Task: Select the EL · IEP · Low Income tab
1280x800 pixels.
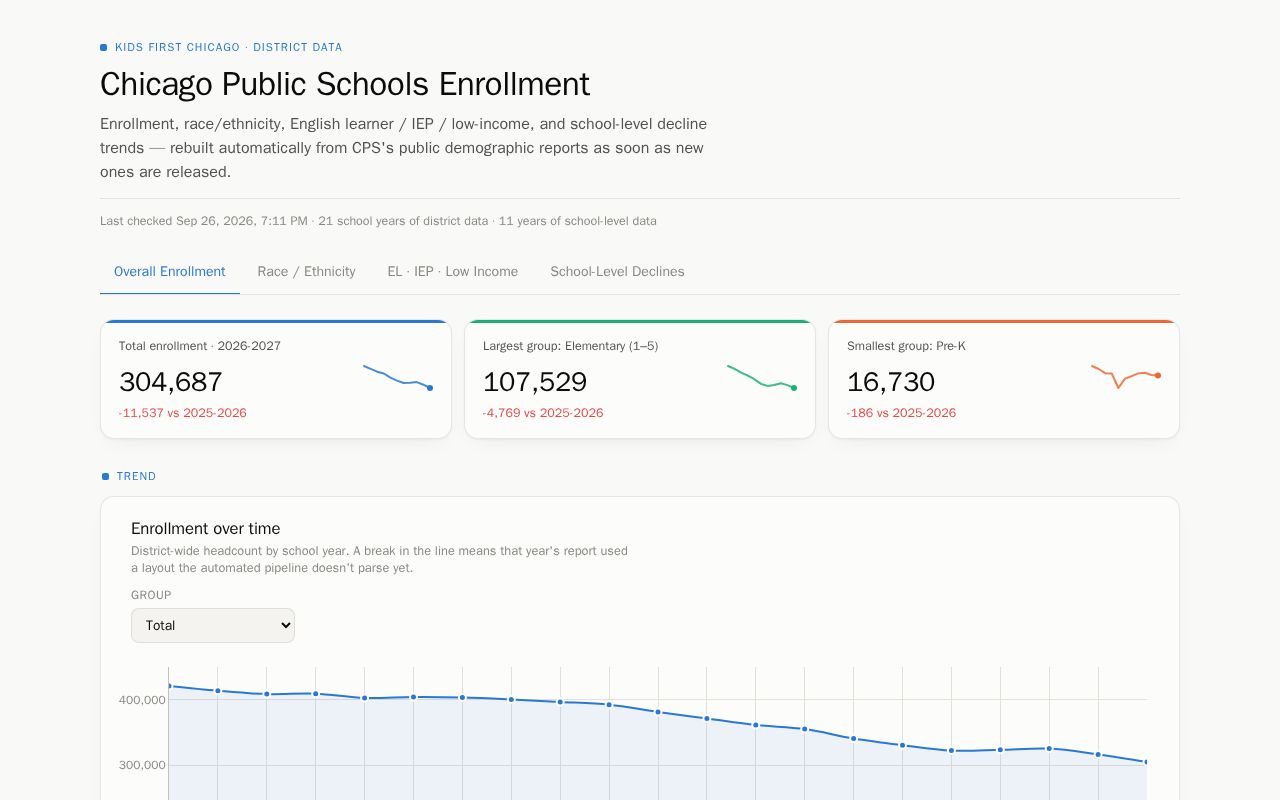Action: coord(453,272)
